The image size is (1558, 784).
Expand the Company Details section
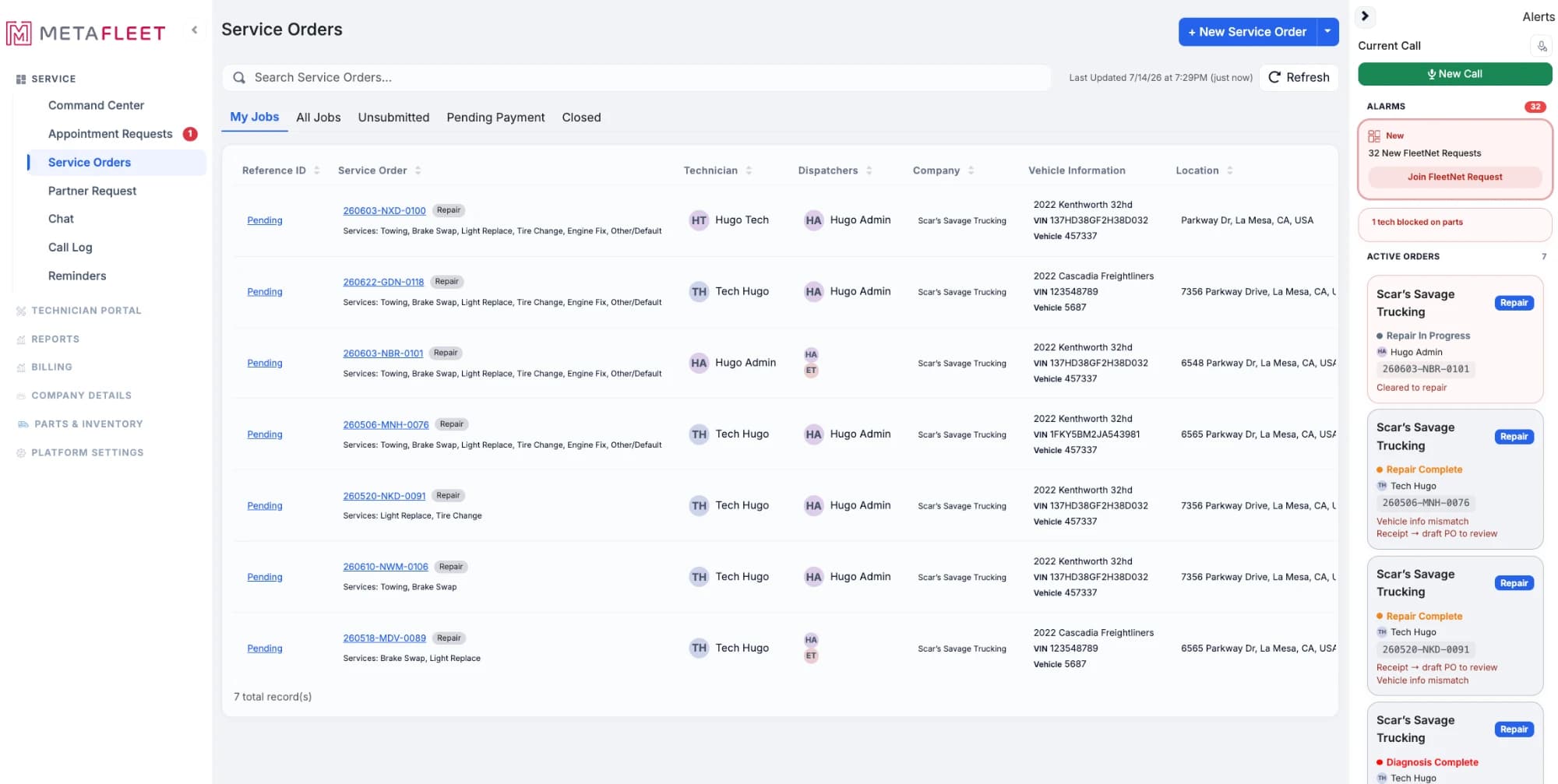click(81, 396)
